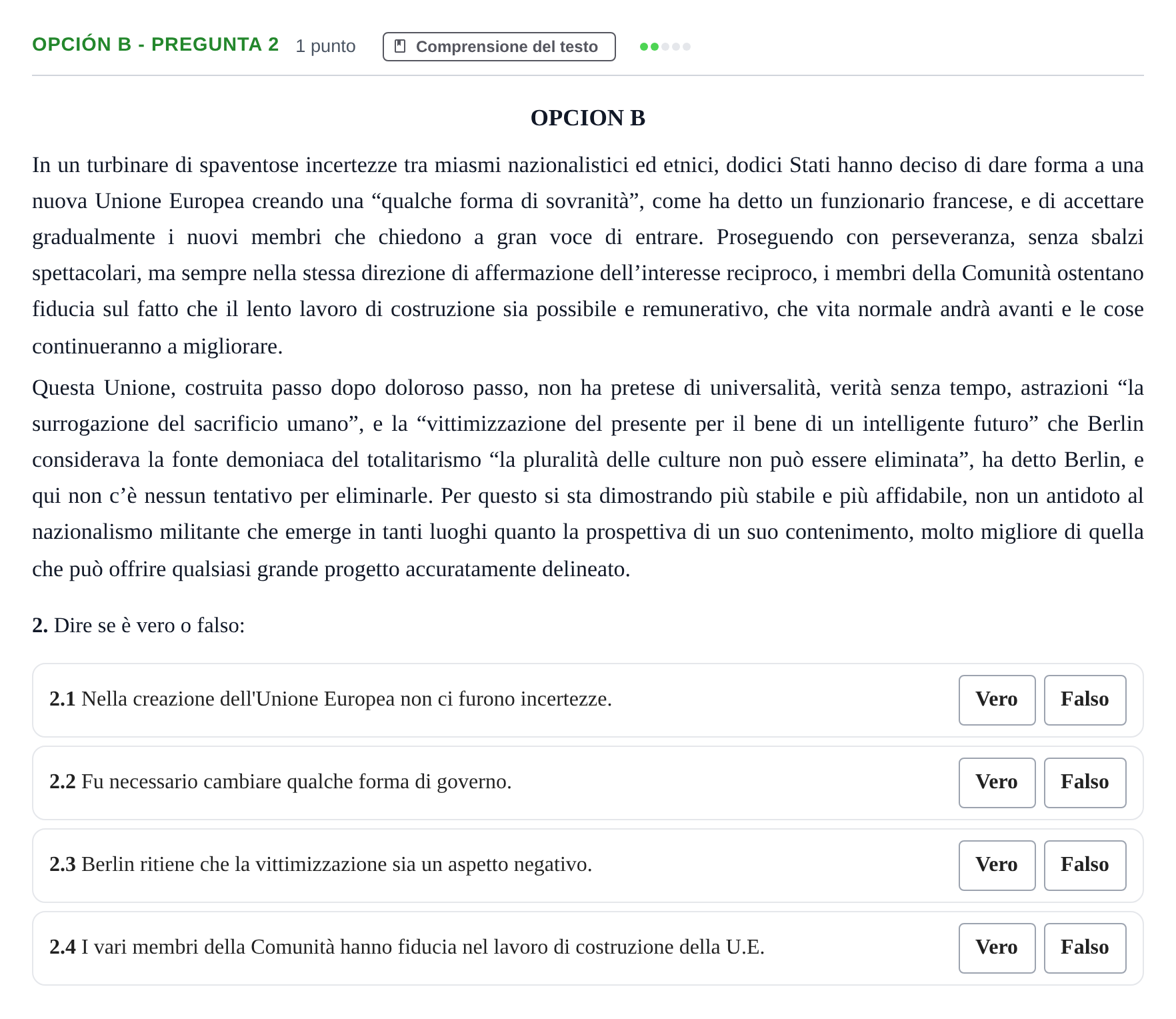
Task: Click the difficulty dots indicator
Action: click(665, 47)
